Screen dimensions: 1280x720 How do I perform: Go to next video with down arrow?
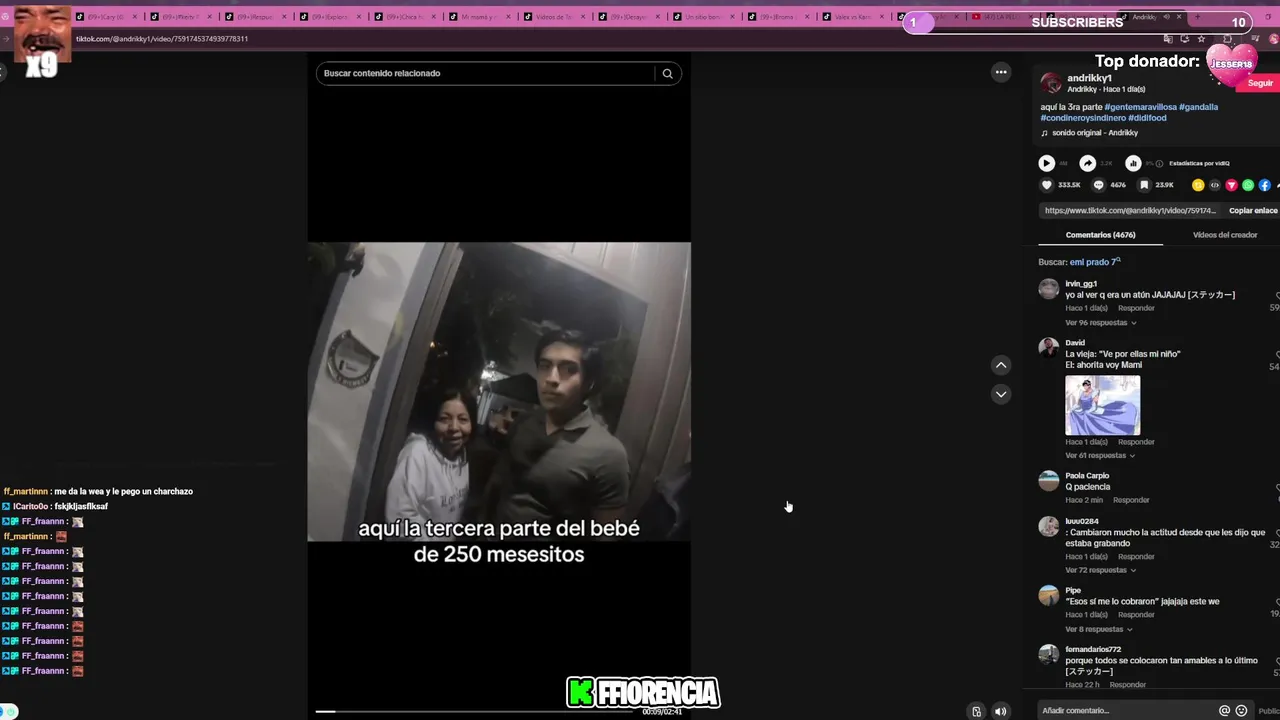pos(1000,394)
